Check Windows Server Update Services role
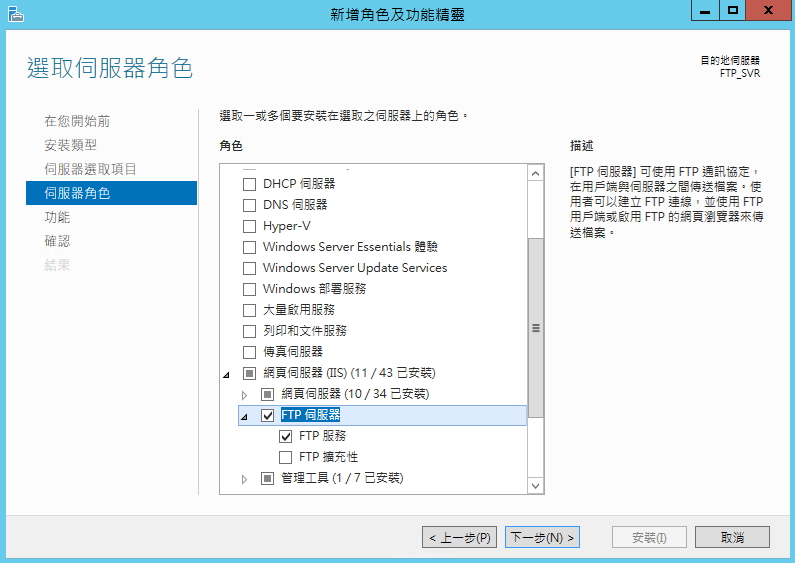 click(249, 268)
